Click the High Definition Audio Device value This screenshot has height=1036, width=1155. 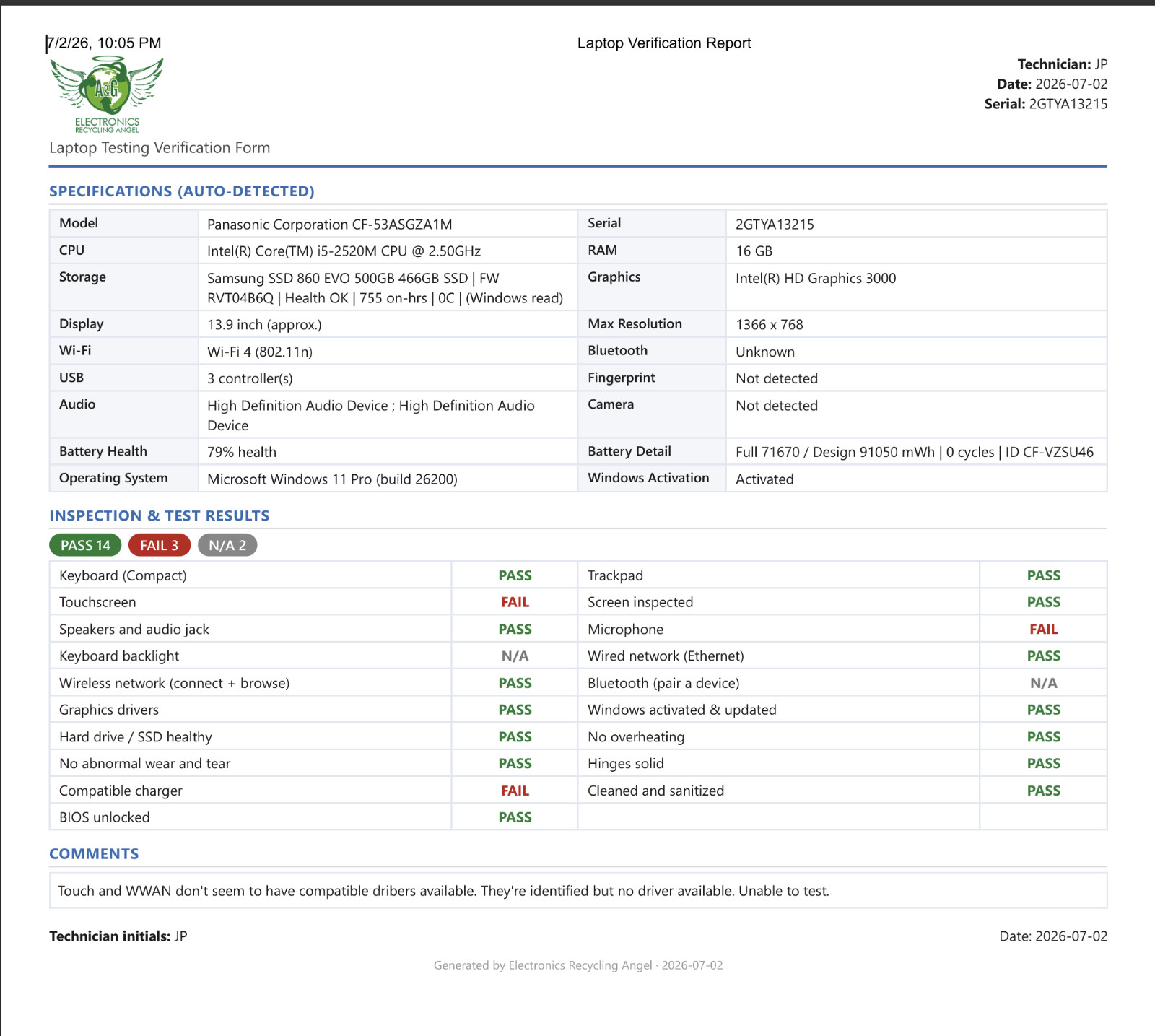(371, 415)
